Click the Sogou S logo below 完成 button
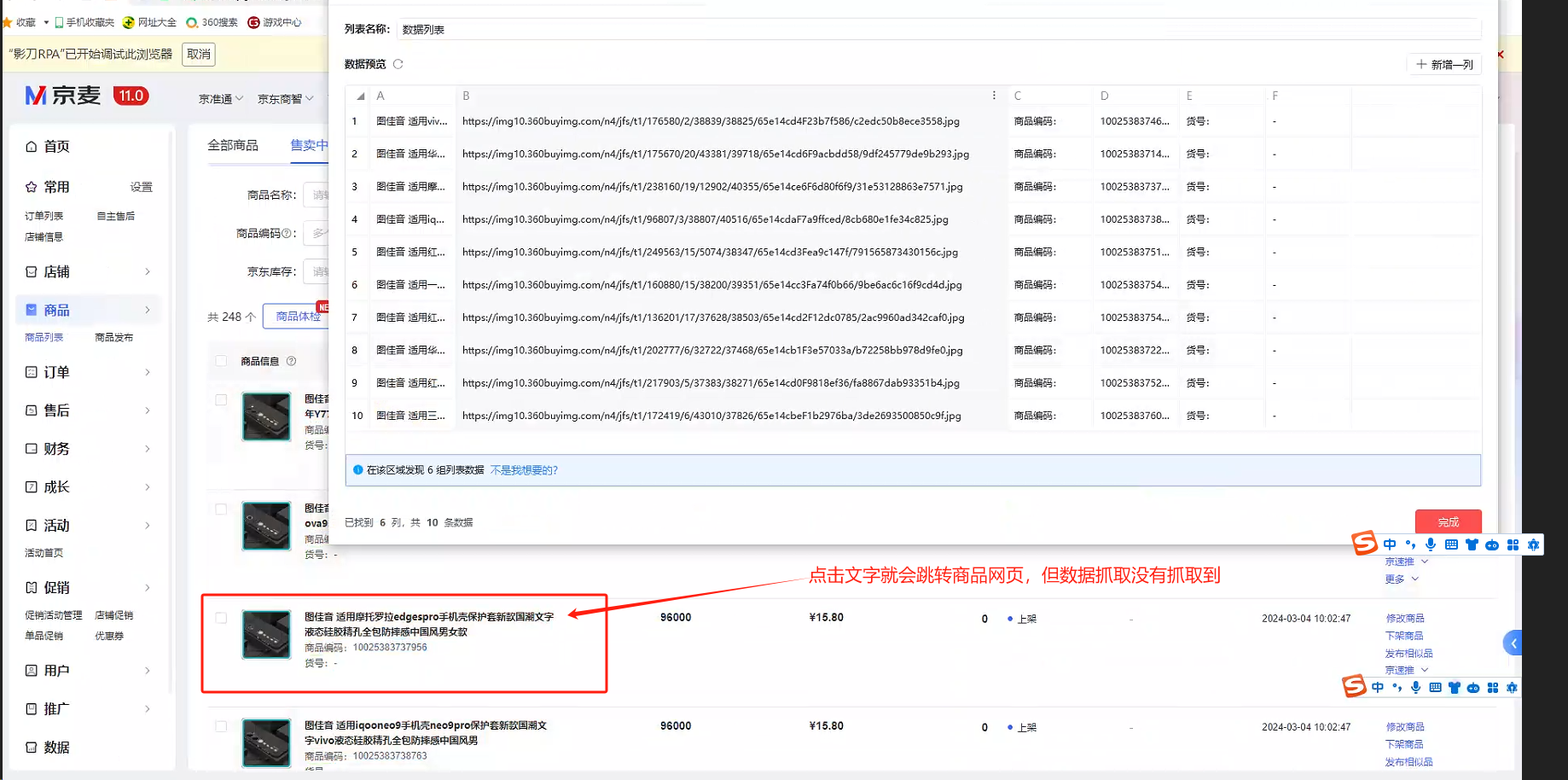Screen dimensions: 1568x780 click(x=1364, y=543)
